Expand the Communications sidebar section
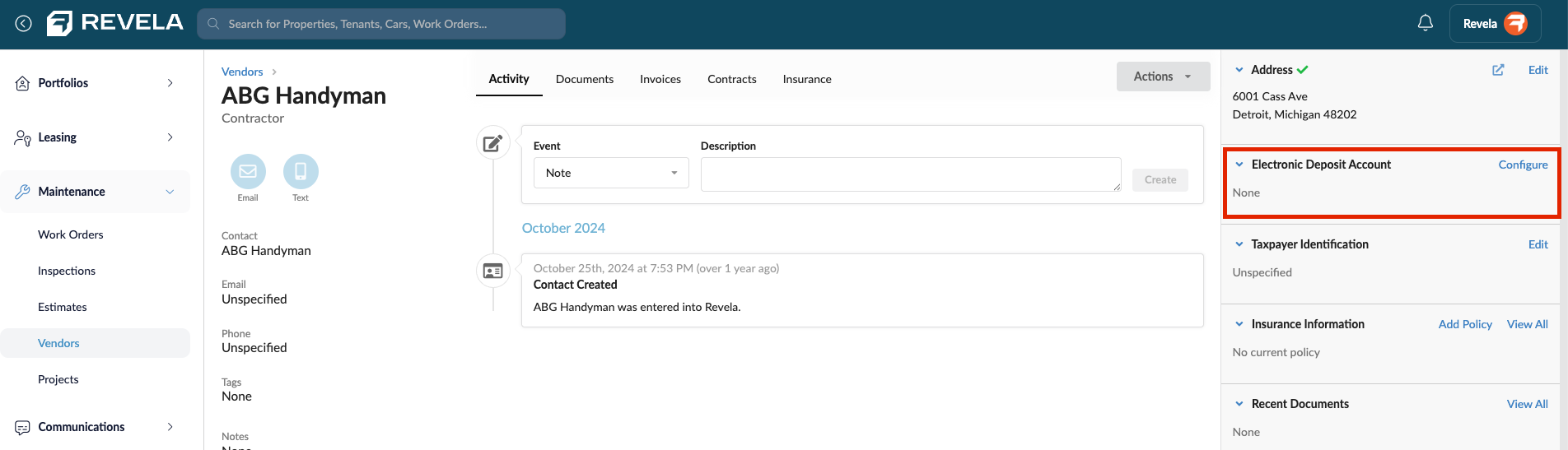Screen dimensions: 1568x450 point(170,427)
